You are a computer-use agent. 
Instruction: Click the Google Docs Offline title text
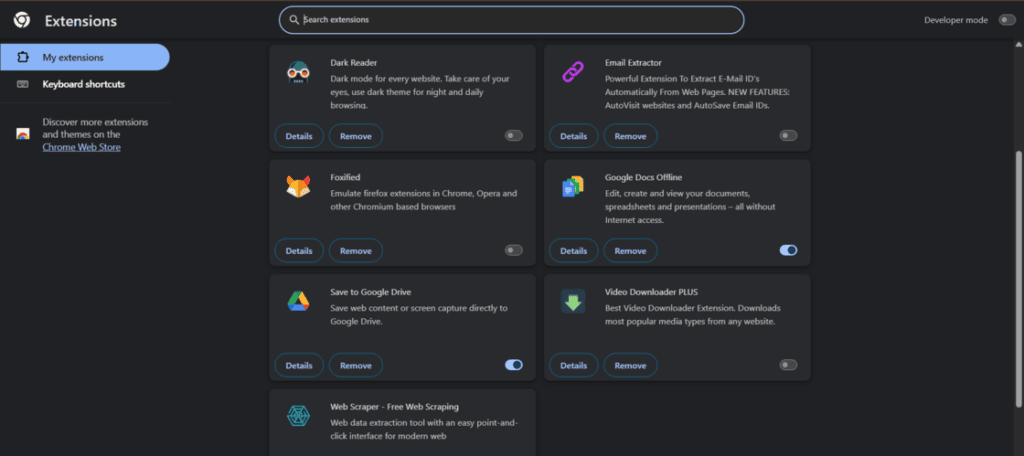pyautogui.click(x=644, y=177)
